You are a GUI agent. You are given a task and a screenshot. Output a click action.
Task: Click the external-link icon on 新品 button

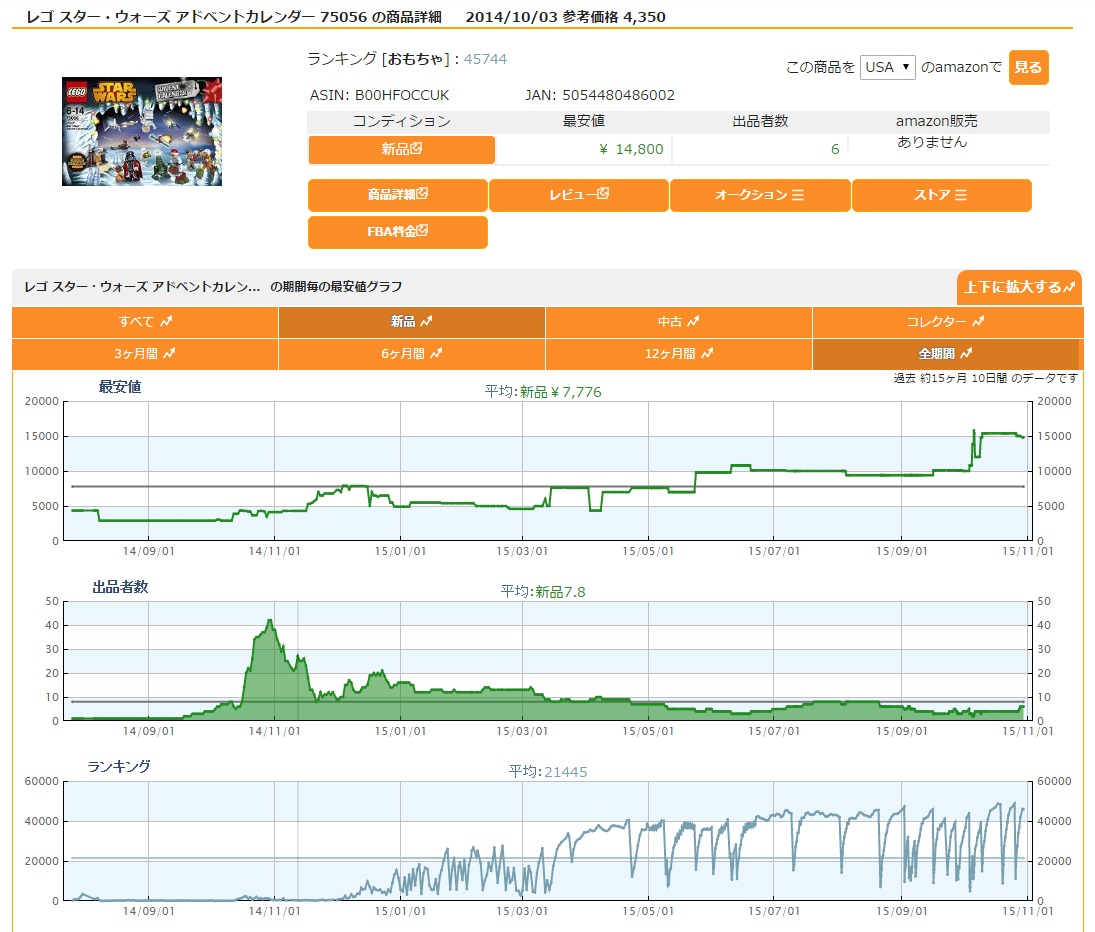click(417, 148)
